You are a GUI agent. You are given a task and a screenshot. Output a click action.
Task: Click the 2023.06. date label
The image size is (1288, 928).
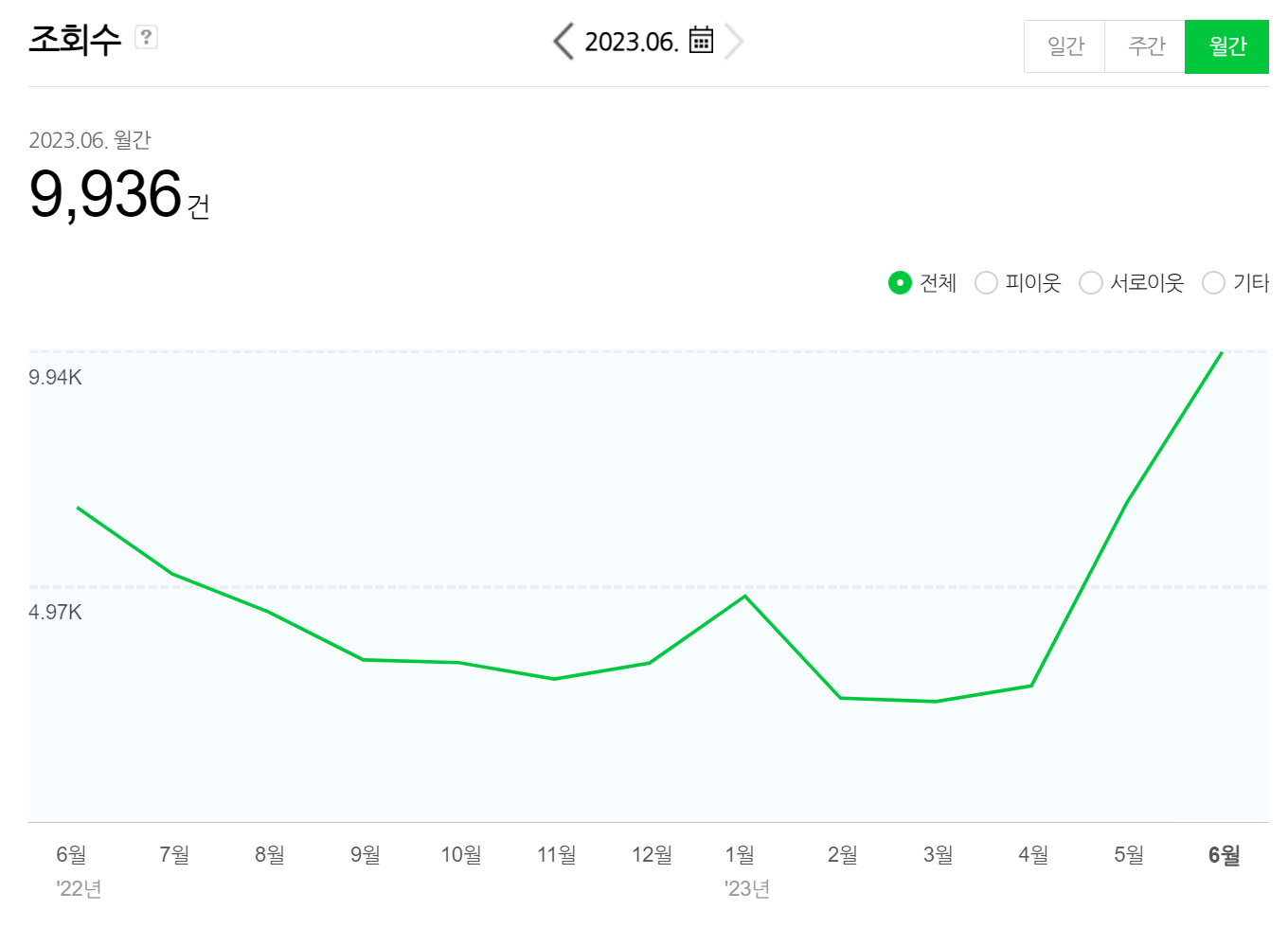click(631, 43)
